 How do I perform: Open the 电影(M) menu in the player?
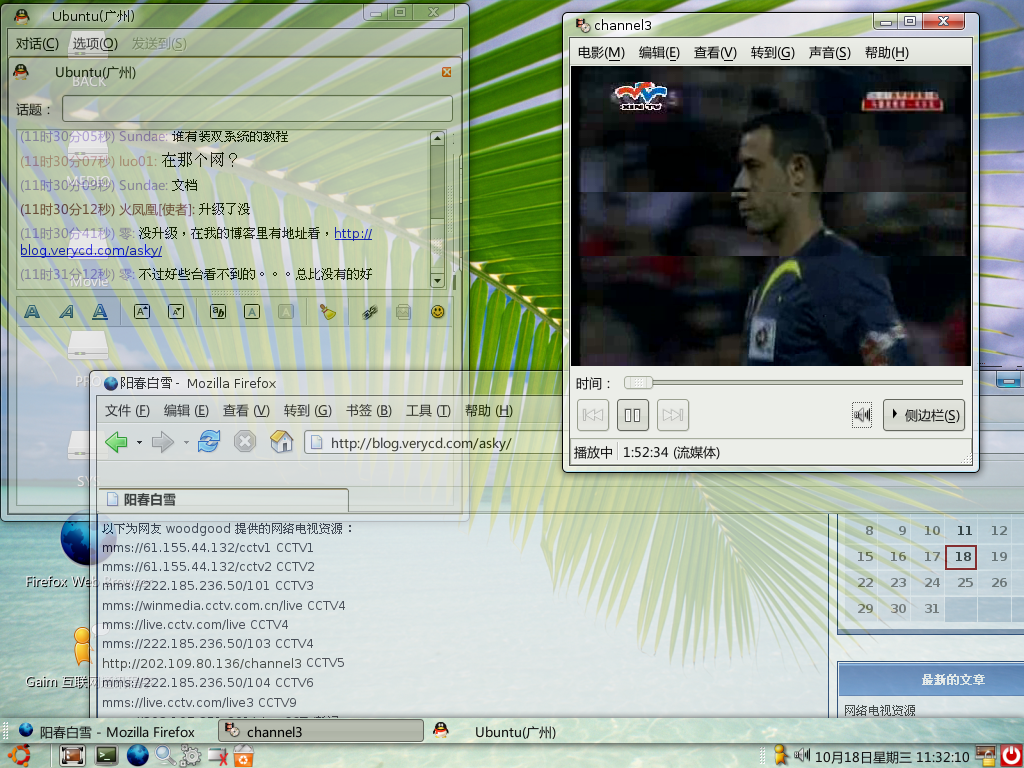coord(601,53)
